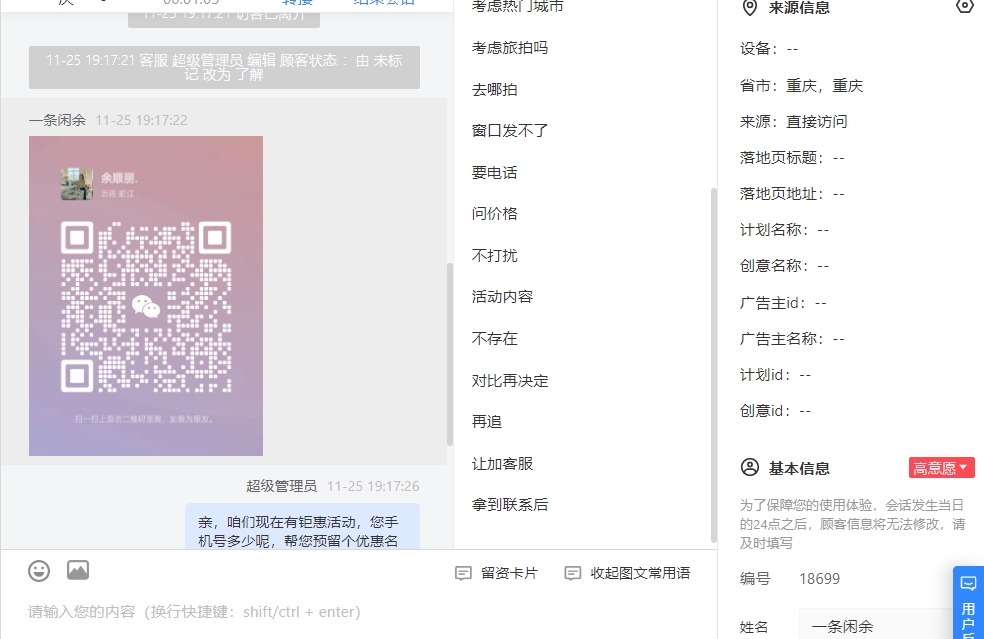
Task: Click the 来源信息 location pin icon
Action: coord(749,8)
